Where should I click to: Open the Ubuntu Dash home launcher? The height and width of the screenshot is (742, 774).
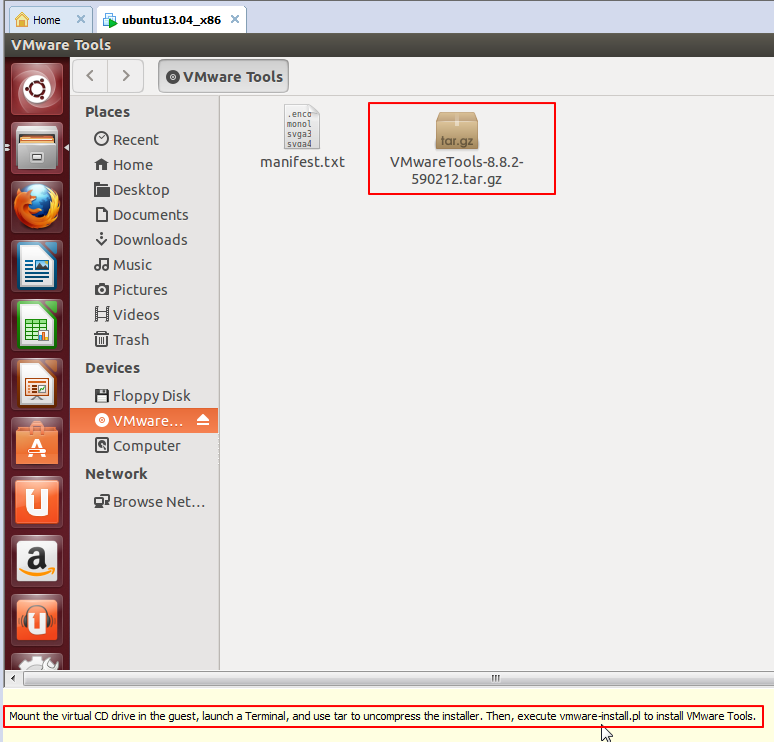[x=37, y=89]
